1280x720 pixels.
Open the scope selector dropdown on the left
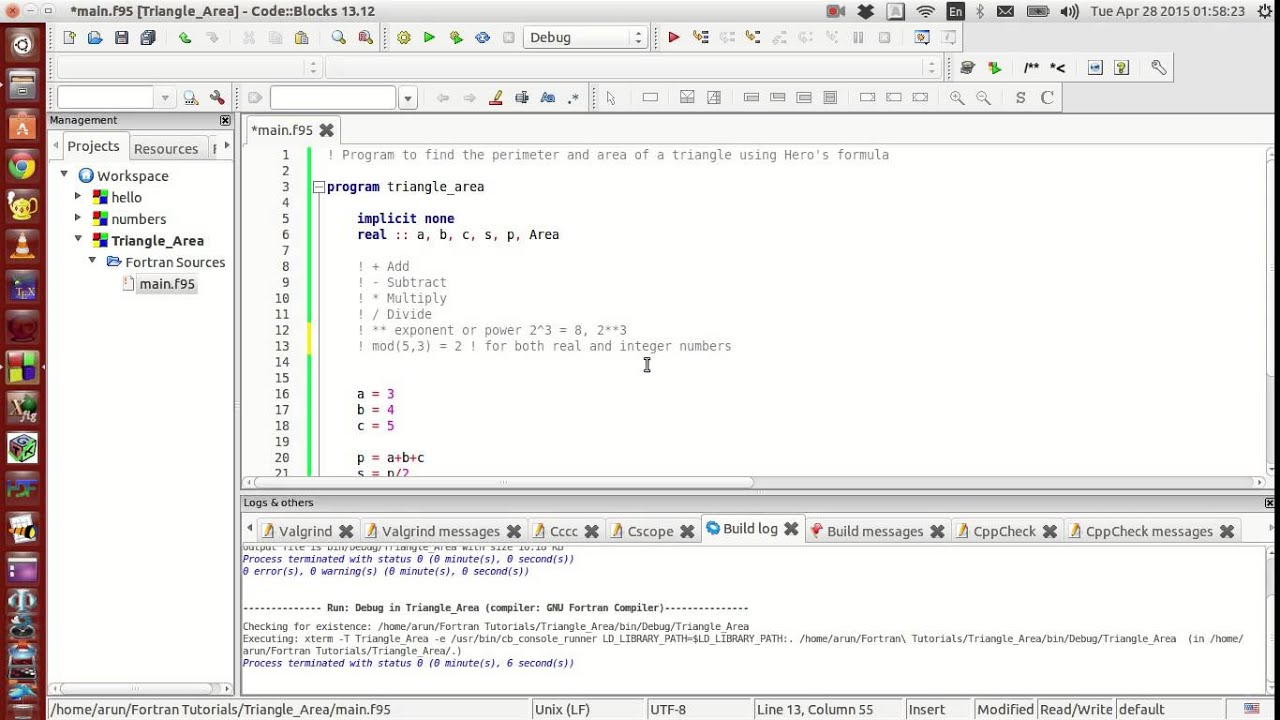pos(188,68)
